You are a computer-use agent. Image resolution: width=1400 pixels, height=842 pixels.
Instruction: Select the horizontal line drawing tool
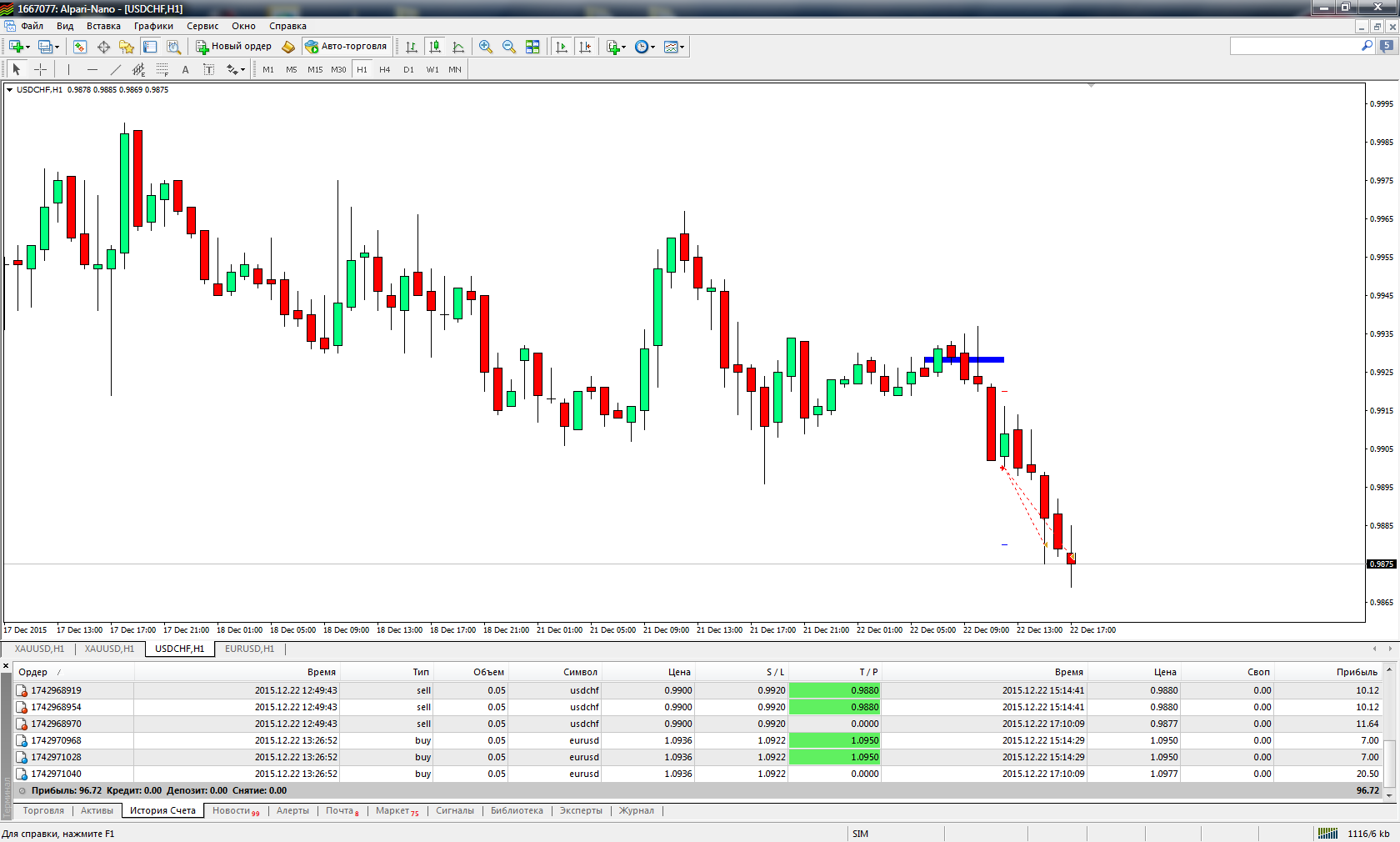coord(92,69)
